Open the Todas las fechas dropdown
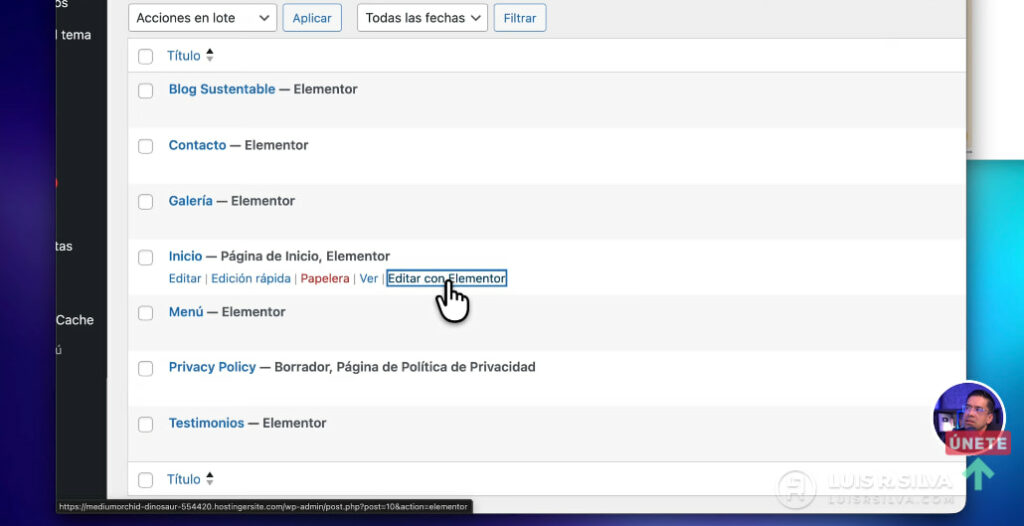The image size is (1024, 526). coord(423,18)
